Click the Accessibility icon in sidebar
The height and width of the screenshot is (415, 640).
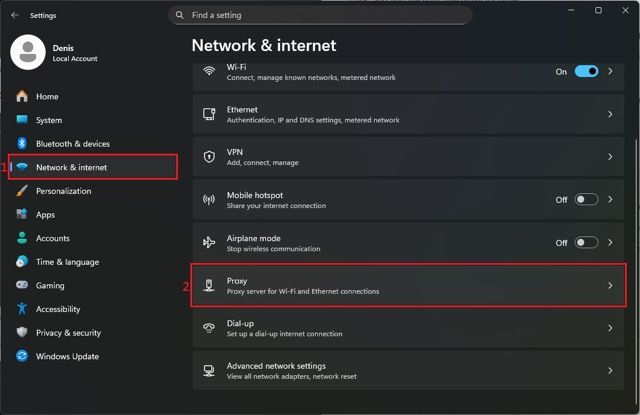(x=22, y=310)
